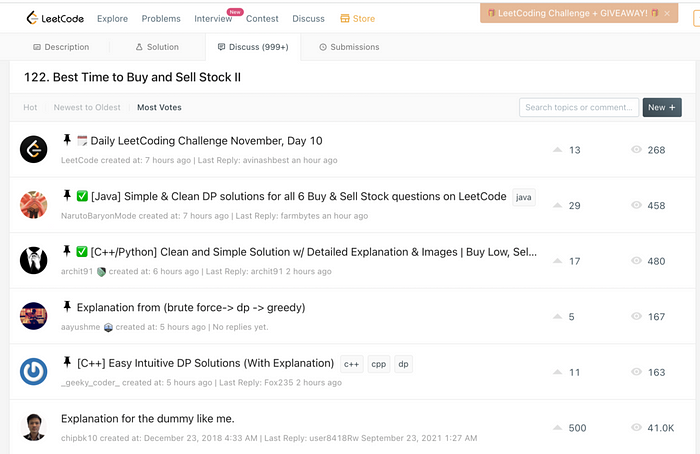This screenshot has height=454, width=700.
Task: Open the Explore menu item
Action: point(112,19)
